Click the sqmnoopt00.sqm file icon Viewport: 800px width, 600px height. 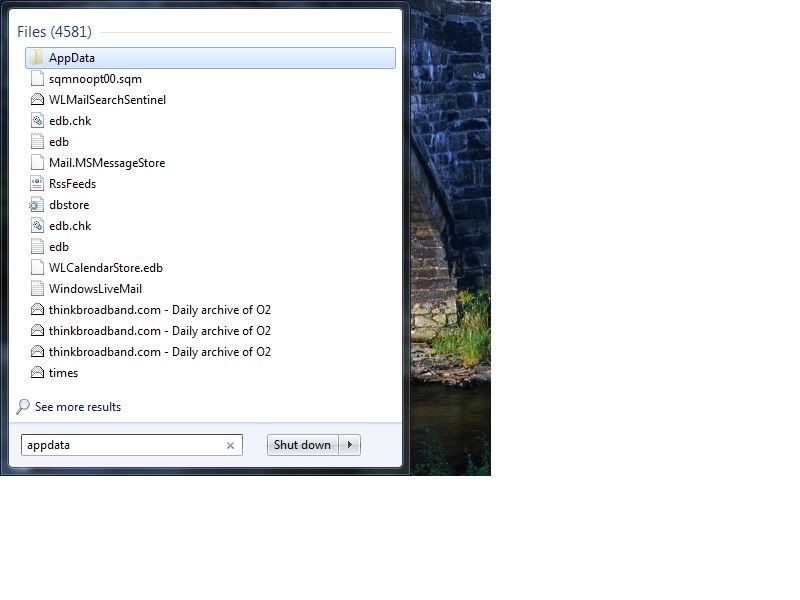(x=37, y=79)
